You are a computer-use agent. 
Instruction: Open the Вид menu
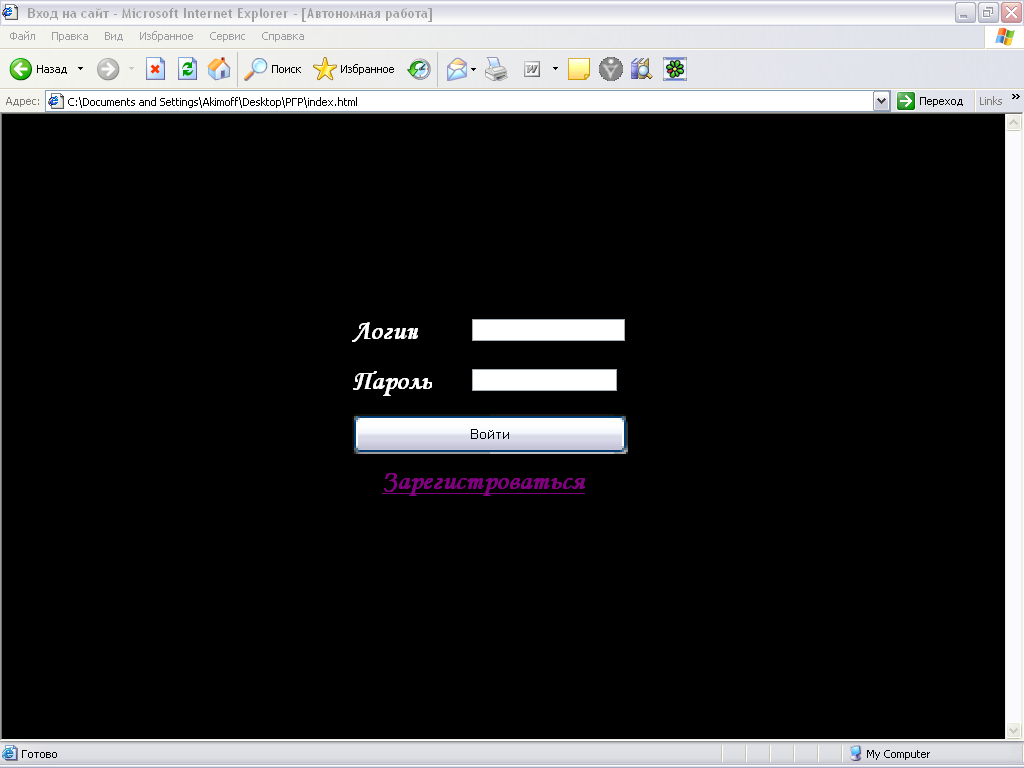pos(113,36)
